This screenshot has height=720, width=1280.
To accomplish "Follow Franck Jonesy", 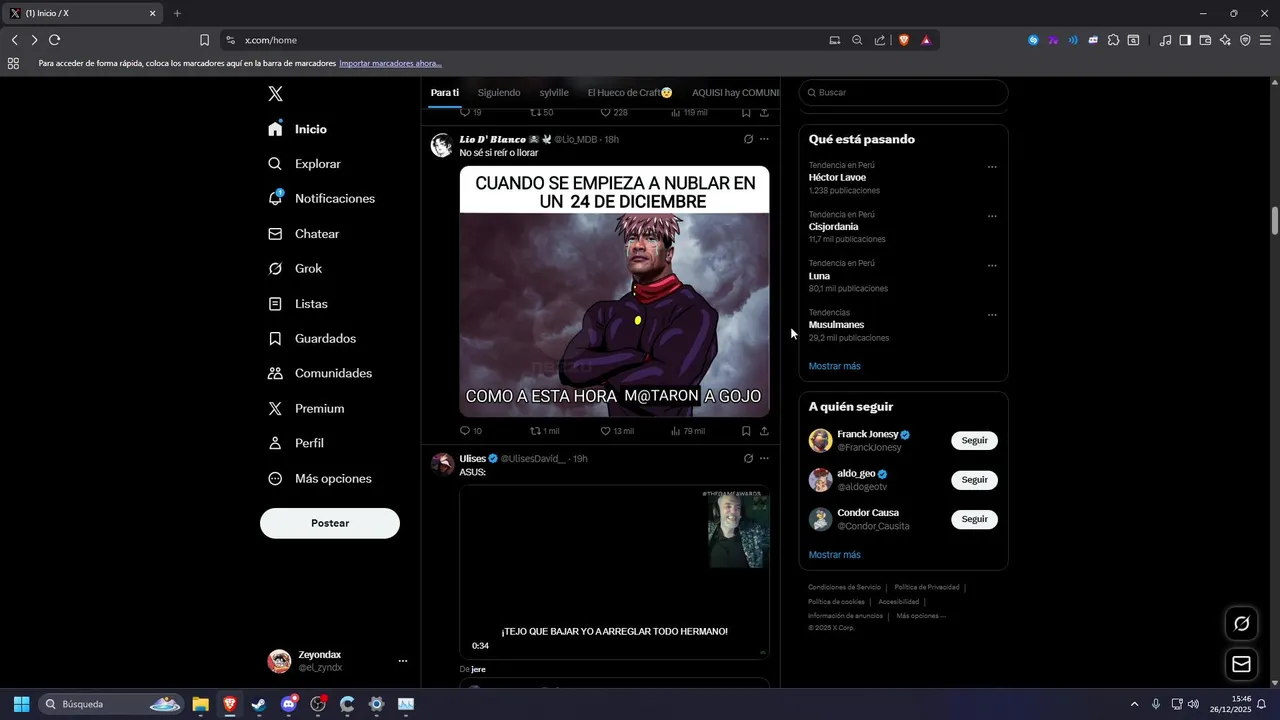I will [974, 441].
